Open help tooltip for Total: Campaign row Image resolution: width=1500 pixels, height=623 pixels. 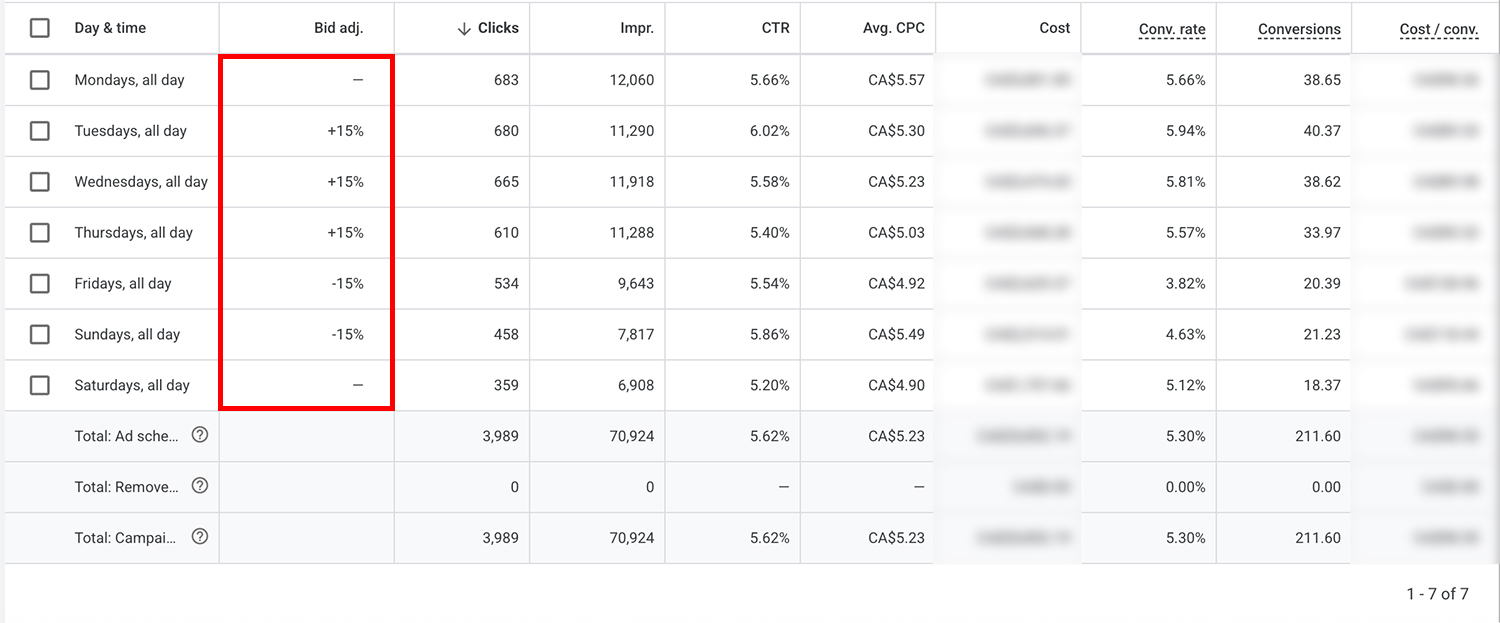[199, 537]
